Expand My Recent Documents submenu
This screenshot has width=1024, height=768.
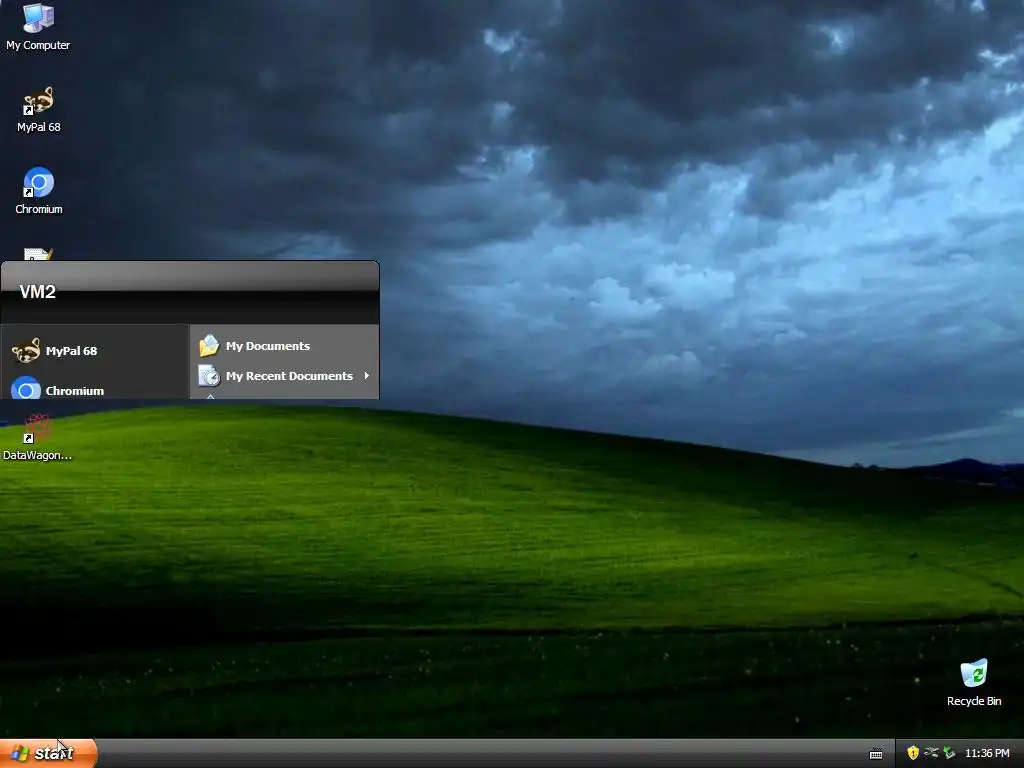(x=284, y=376)
